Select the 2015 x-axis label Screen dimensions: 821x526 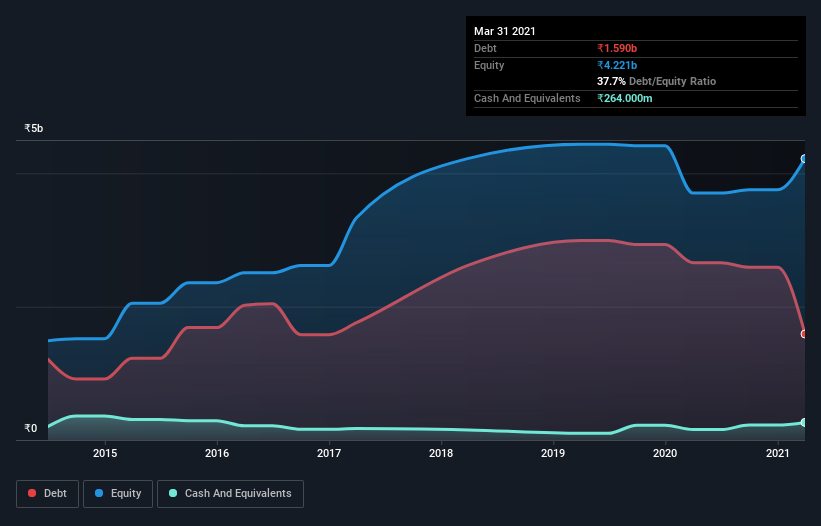[105, 453]
